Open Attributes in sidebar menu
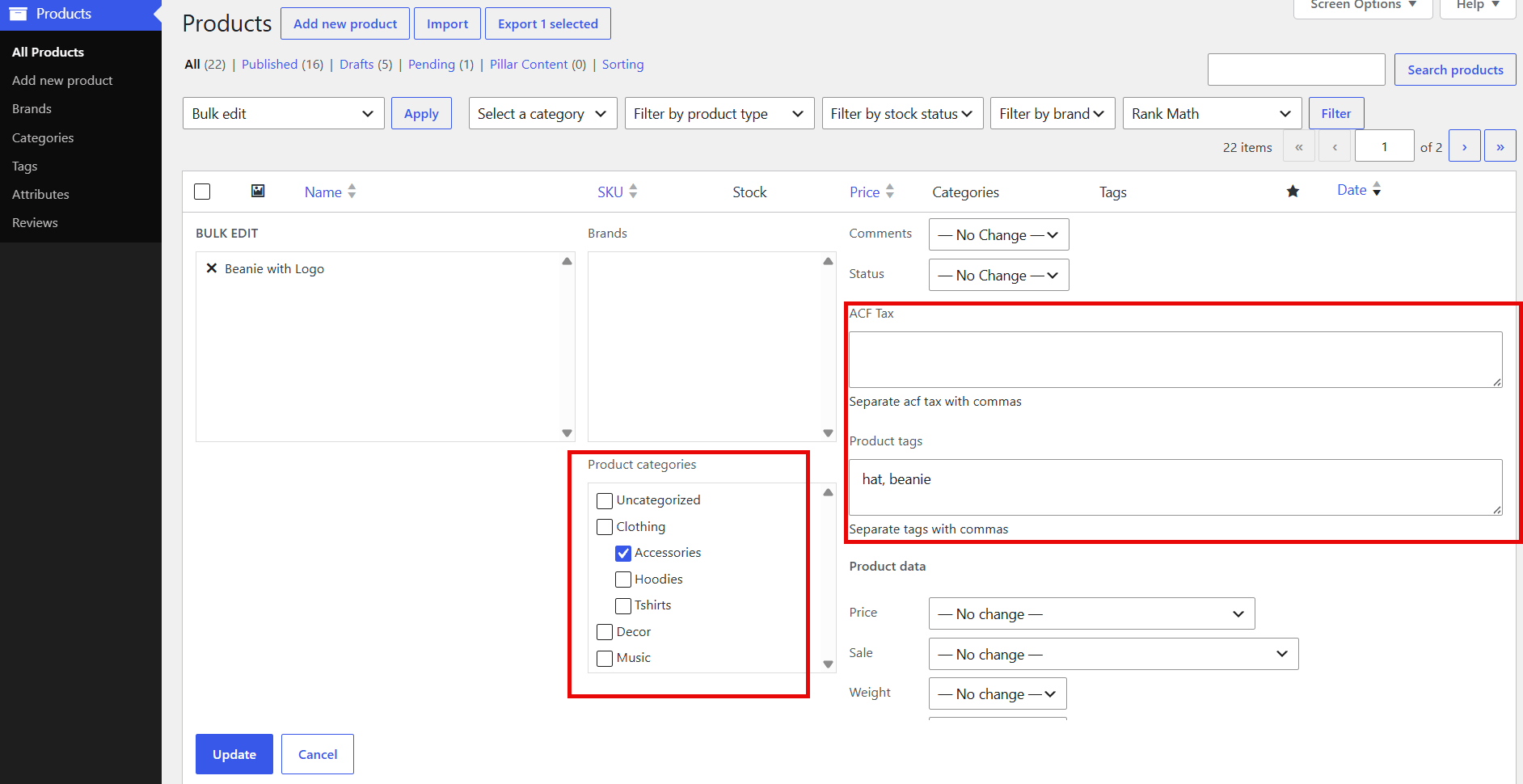 click(x=40, y=194)
